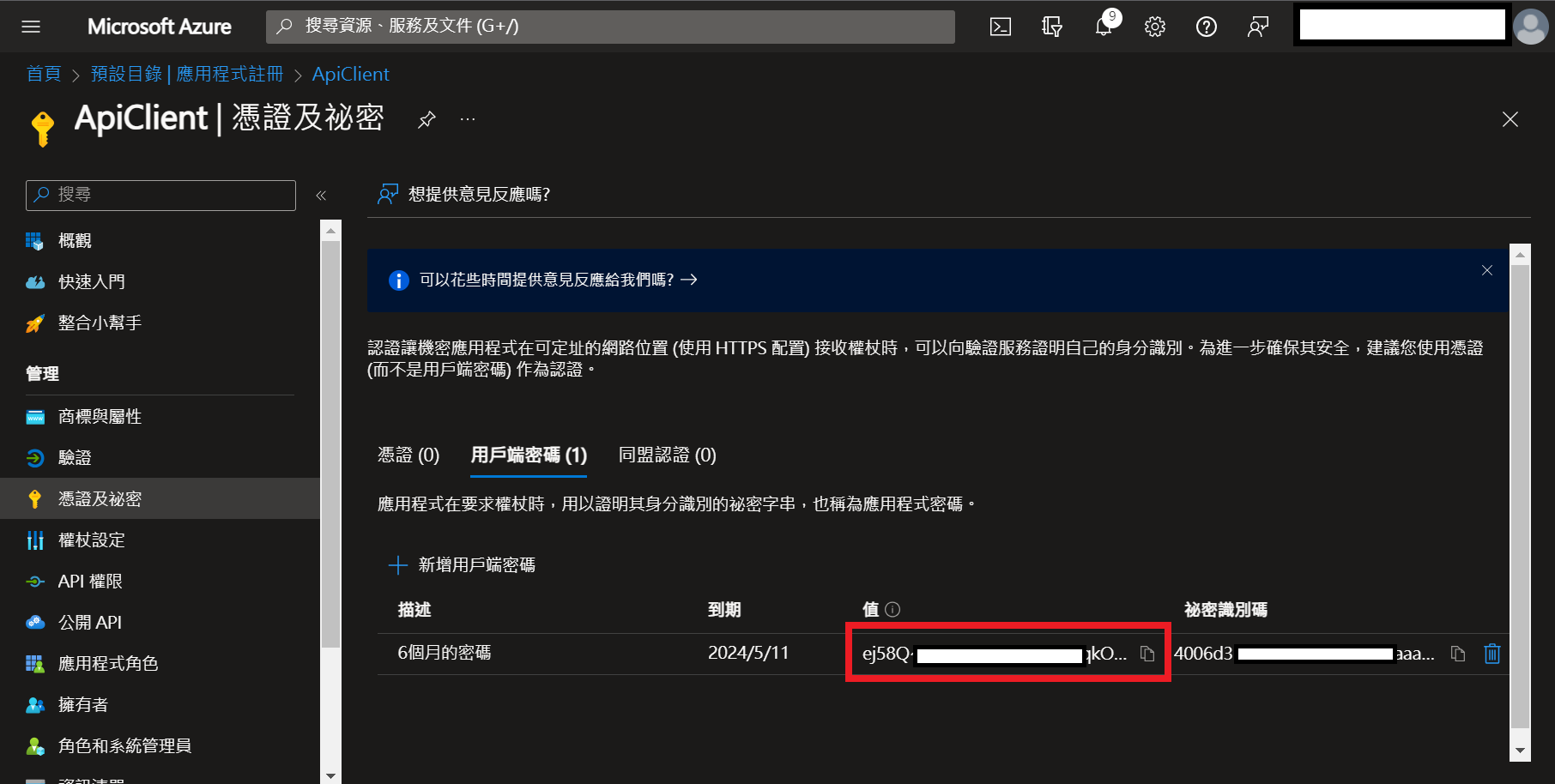Click the info icon next to 值 column
The width and height of the screenshot is (1555, 784).
point(892,610)
